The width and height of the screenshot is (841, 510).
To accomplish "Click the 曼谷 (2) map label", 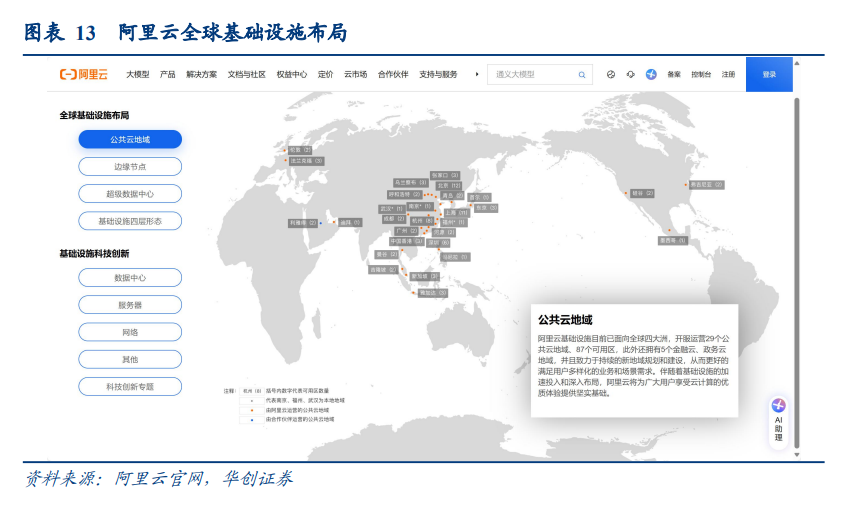I will pos(387,254).
